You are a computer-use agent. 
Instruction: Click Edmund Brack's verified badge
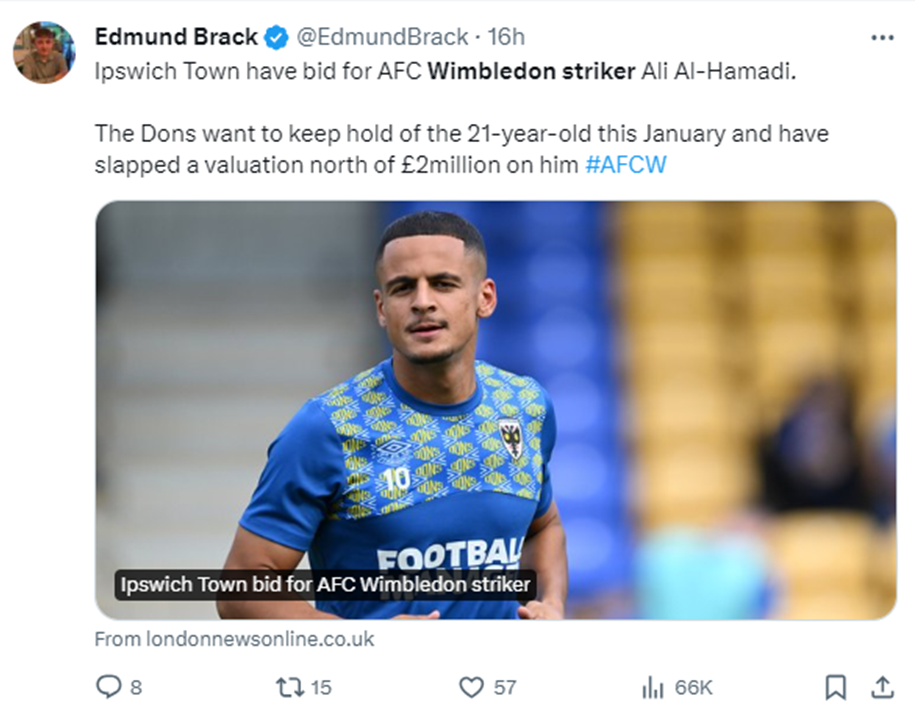tap(276, 38)
